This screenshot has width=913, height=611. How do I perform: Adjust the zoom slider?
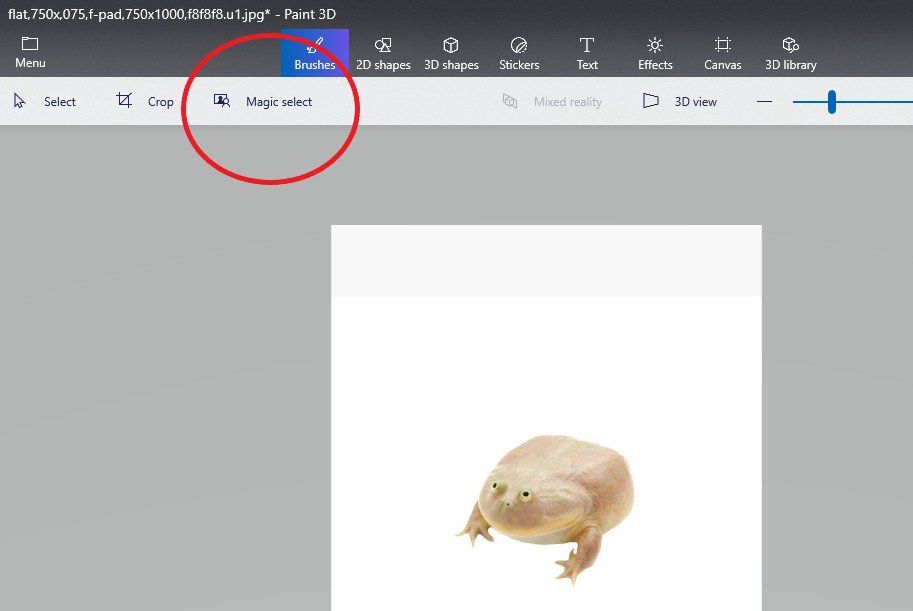coord(832,100)
